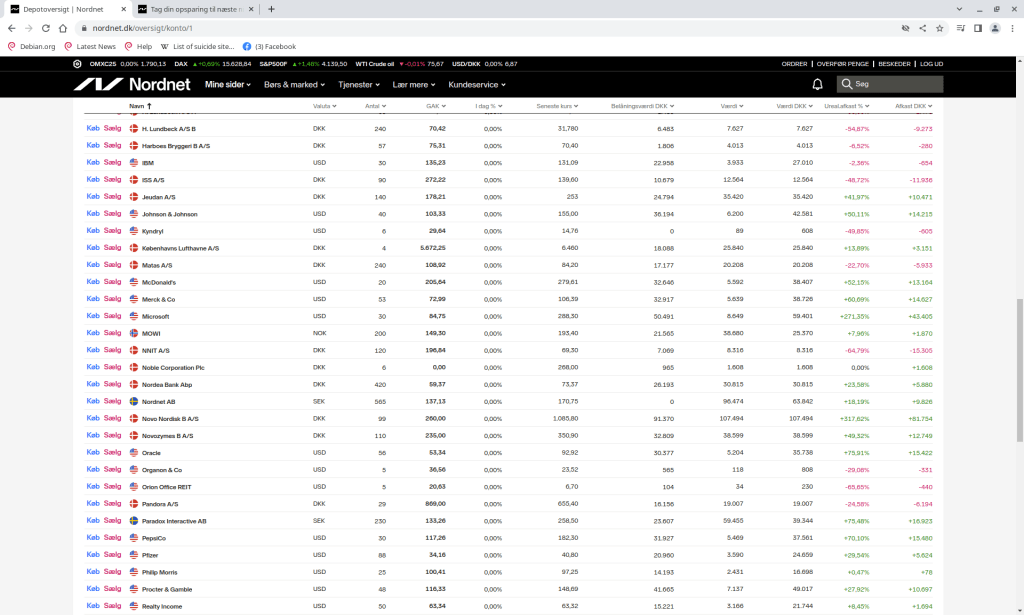Expand the Mine sider dropdown menu
This screenshot has width=1024, height=615.
[229, 85]
